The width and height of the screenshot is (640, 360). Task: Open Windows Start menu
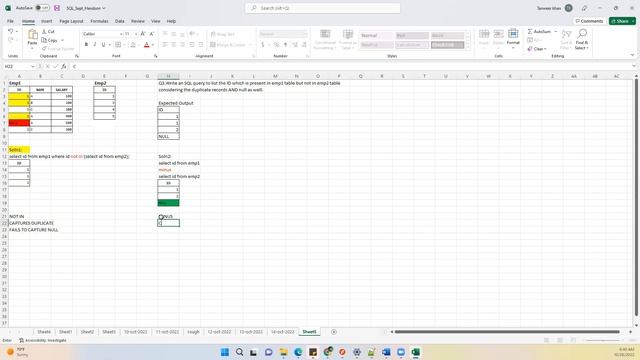click(225, 352)
